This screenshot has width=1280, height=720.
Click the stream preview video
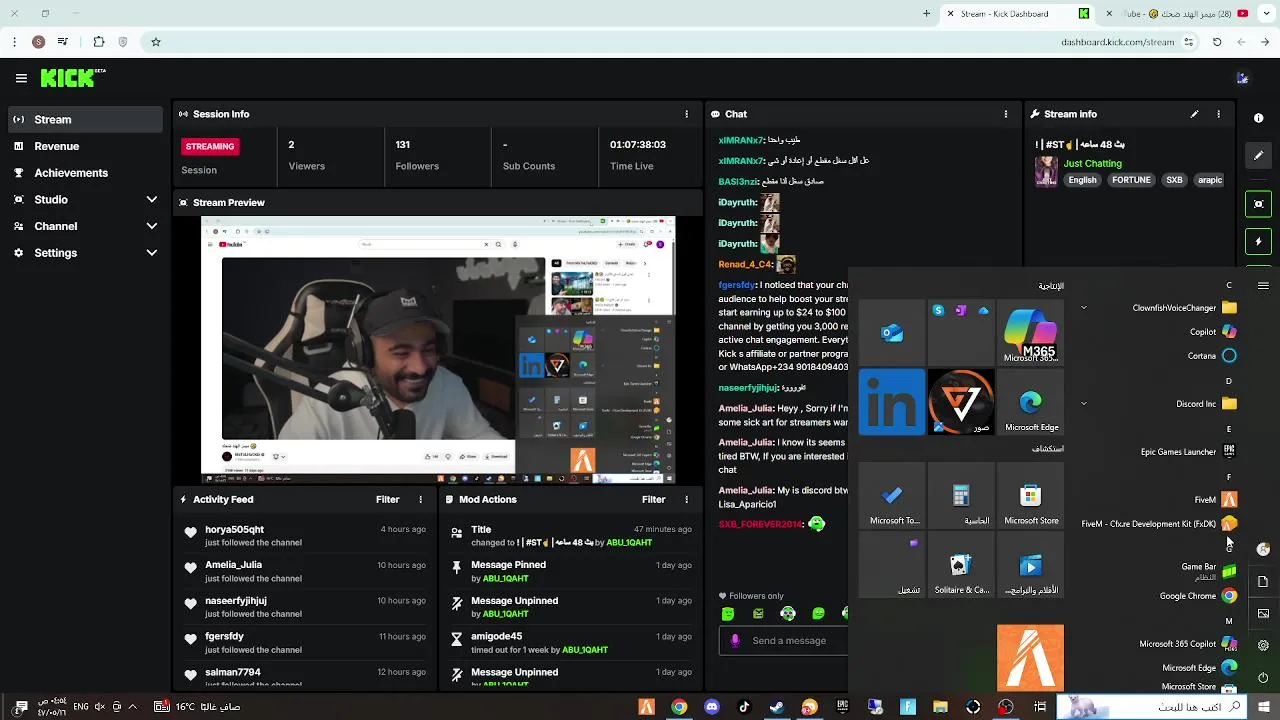coord(438,350)
